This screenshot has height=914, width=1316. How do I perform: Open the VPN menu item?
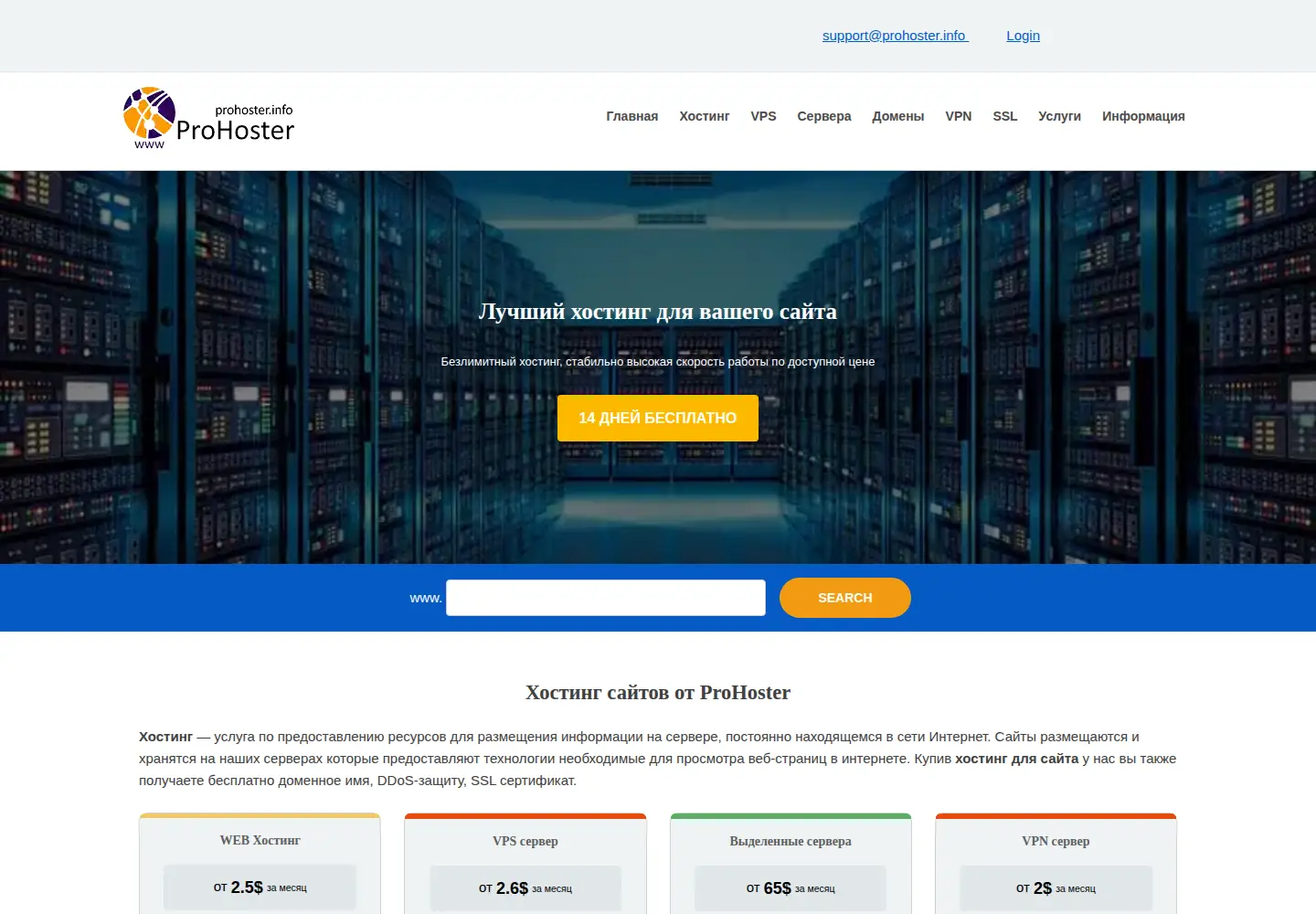tap(958, 116)
